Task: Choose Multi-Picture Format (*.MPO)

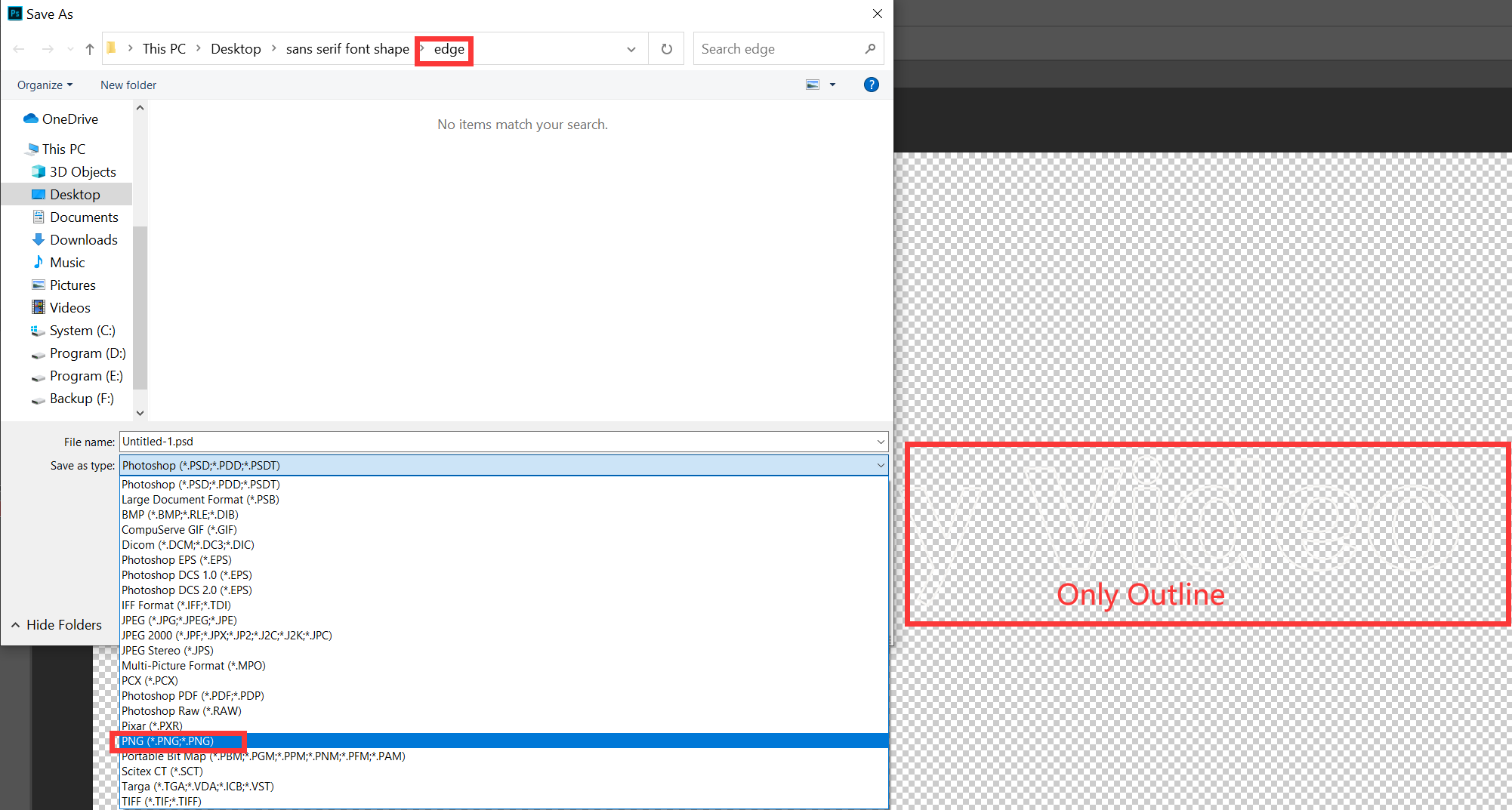Action: (x=504, y=666)
